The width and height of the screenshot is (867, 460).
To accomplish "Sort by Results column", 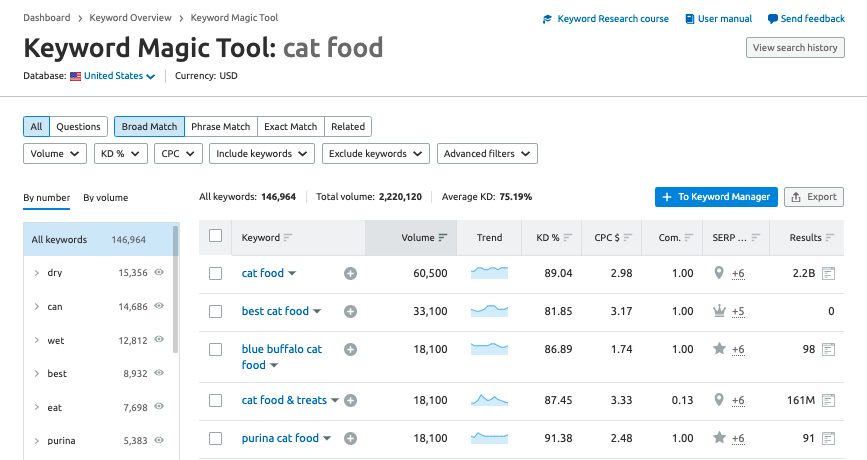I will [829, 238].
